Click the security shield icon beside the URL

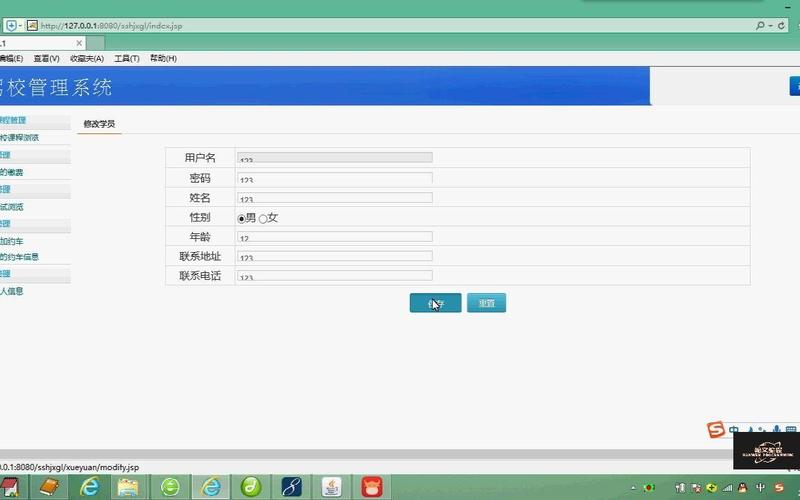(x=11, y=25)
